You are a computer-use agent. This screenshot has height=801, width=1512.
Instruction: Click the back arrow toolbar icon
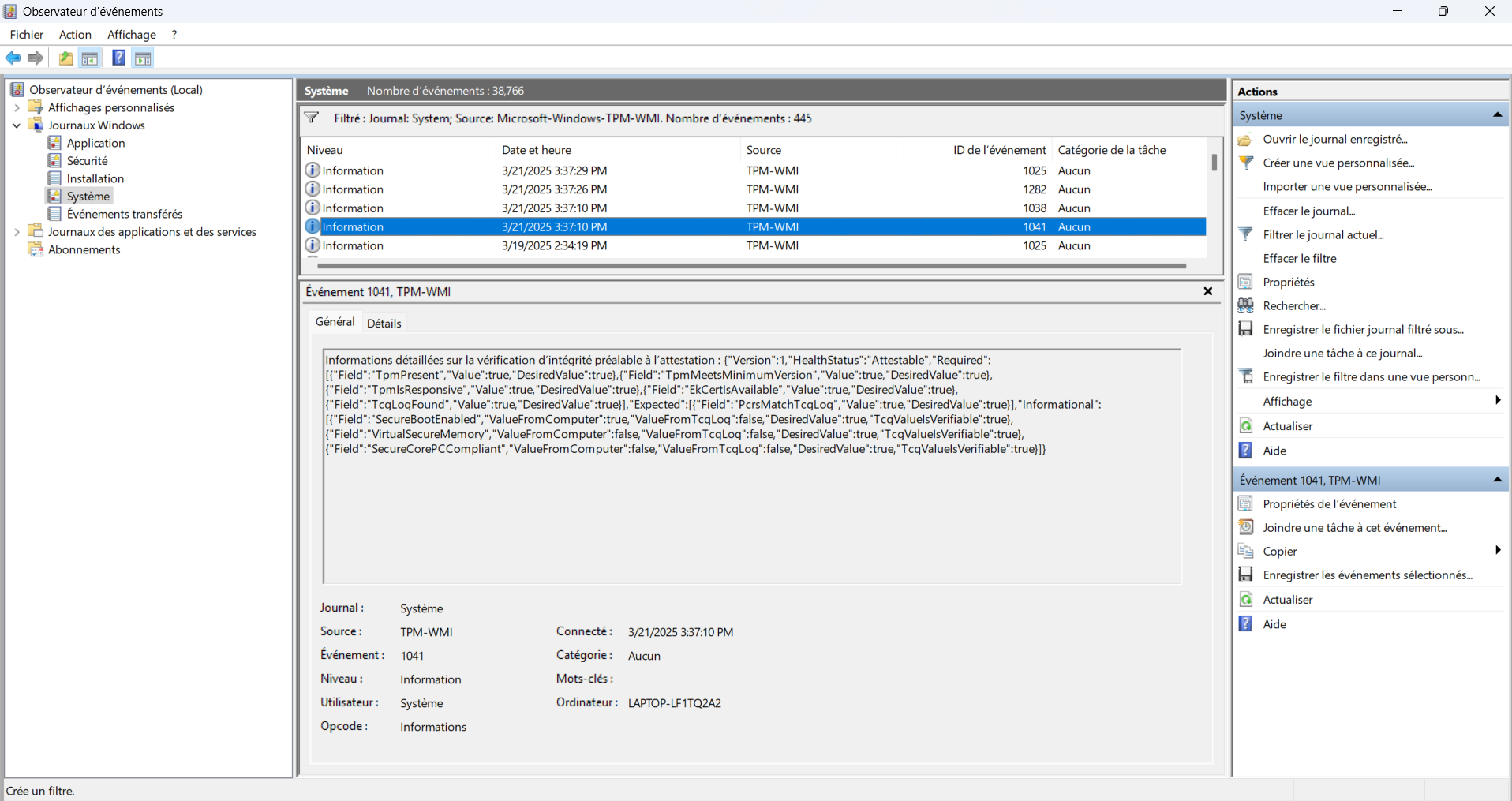coord(13,58)
